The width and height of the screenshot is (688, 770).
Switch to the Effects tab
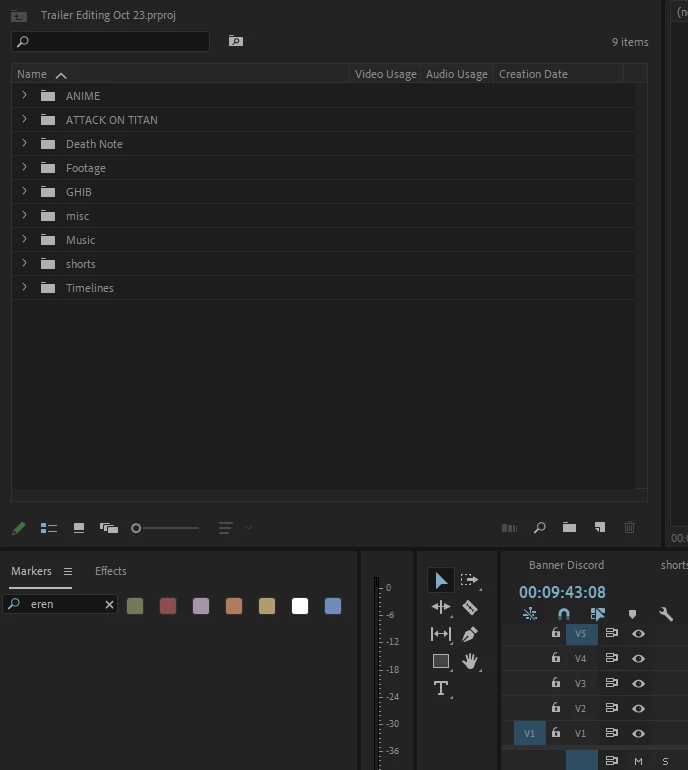[x=110, y=571]
